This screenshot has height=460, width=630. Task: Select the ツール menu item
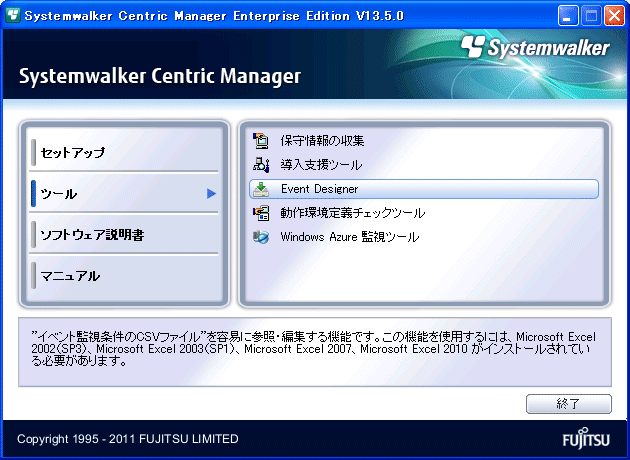(125, 194)
